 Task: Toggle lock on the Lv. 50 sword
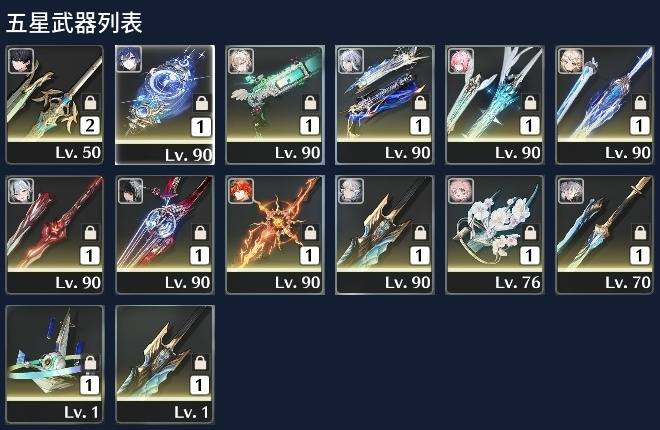tap(90, 102)
